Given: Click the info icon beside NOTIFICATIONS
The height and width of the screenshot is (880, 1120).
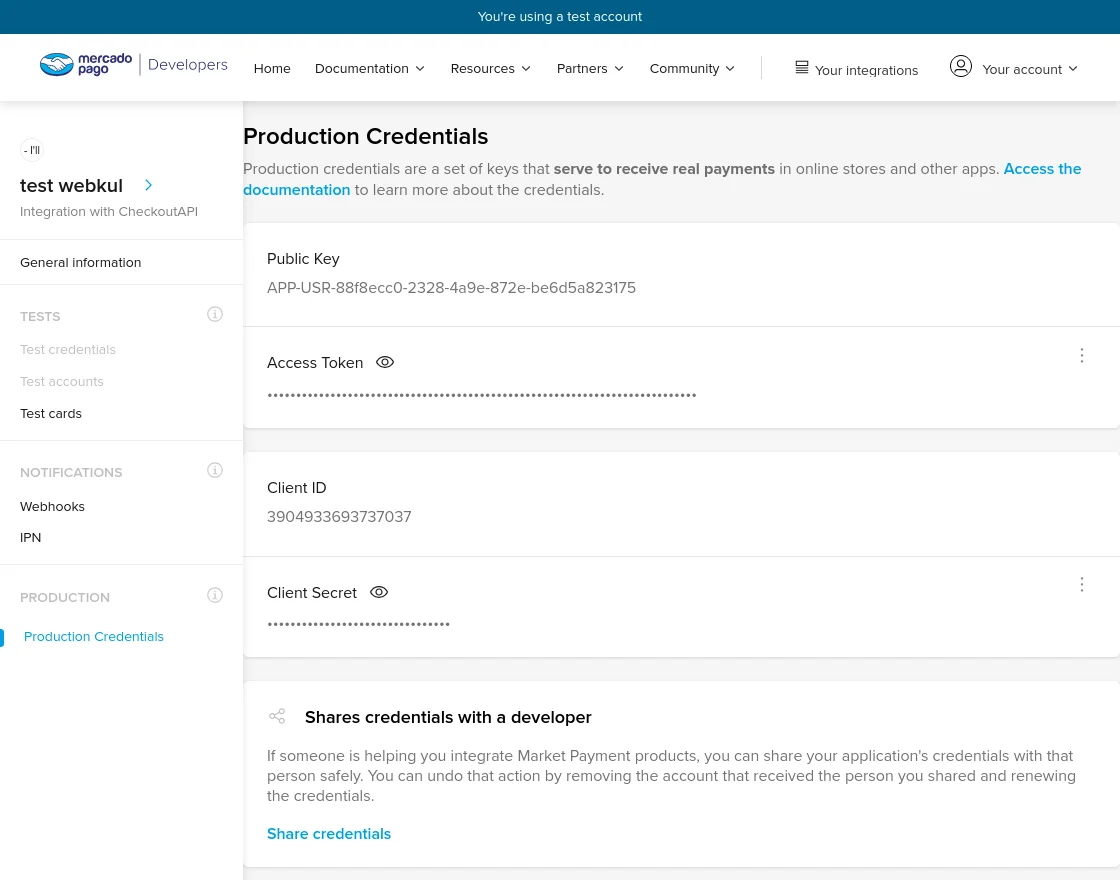Looking at the screenshot, I should point(214,470).
